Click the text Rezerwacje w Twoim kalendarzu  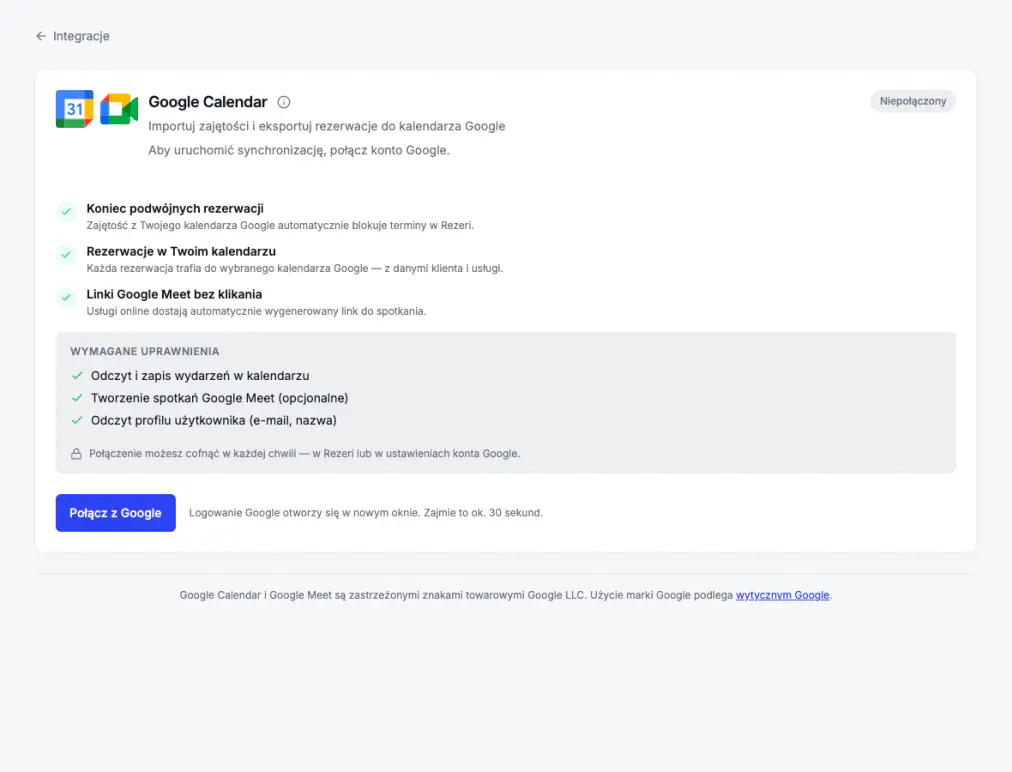181,251
